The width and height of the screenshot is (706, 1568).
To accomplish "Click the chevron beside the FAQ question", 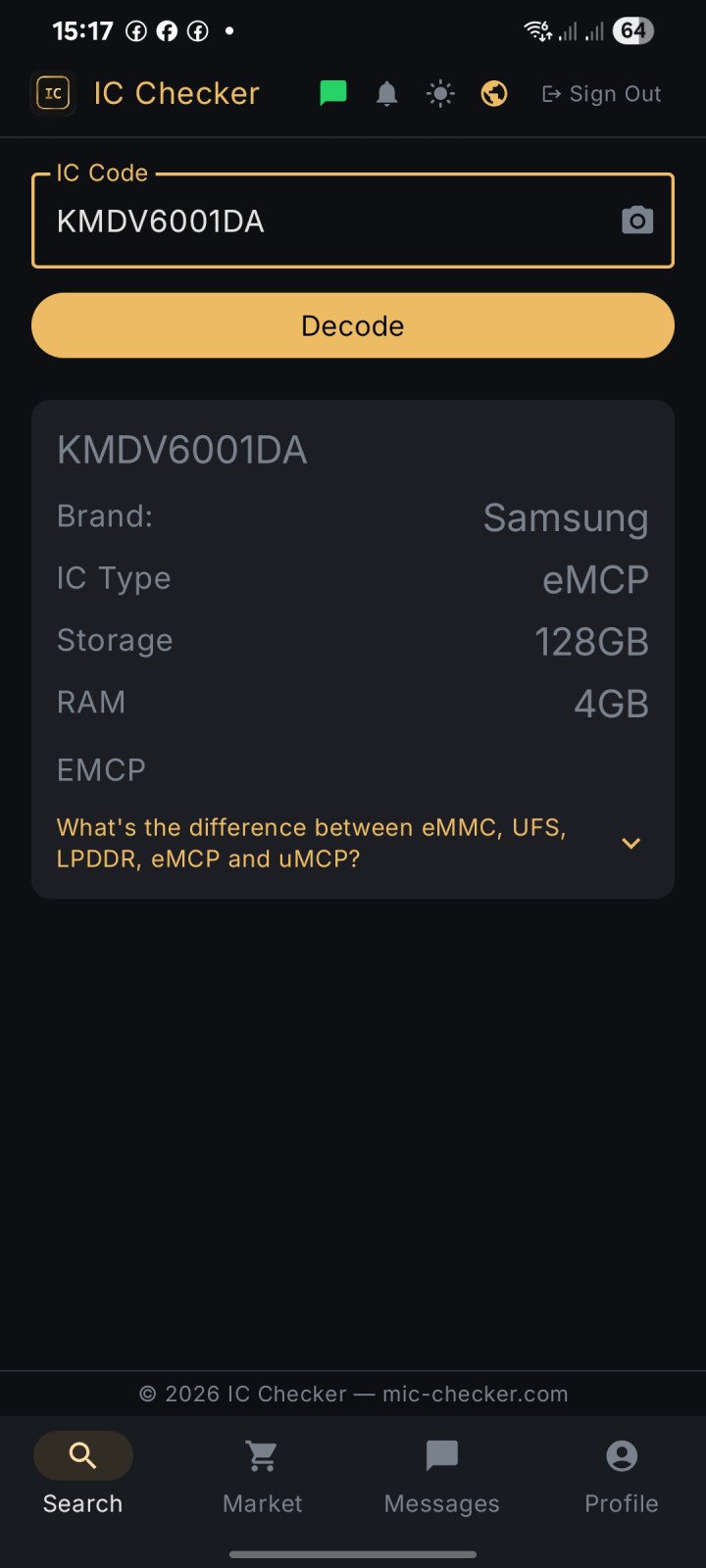I will 631,843.
